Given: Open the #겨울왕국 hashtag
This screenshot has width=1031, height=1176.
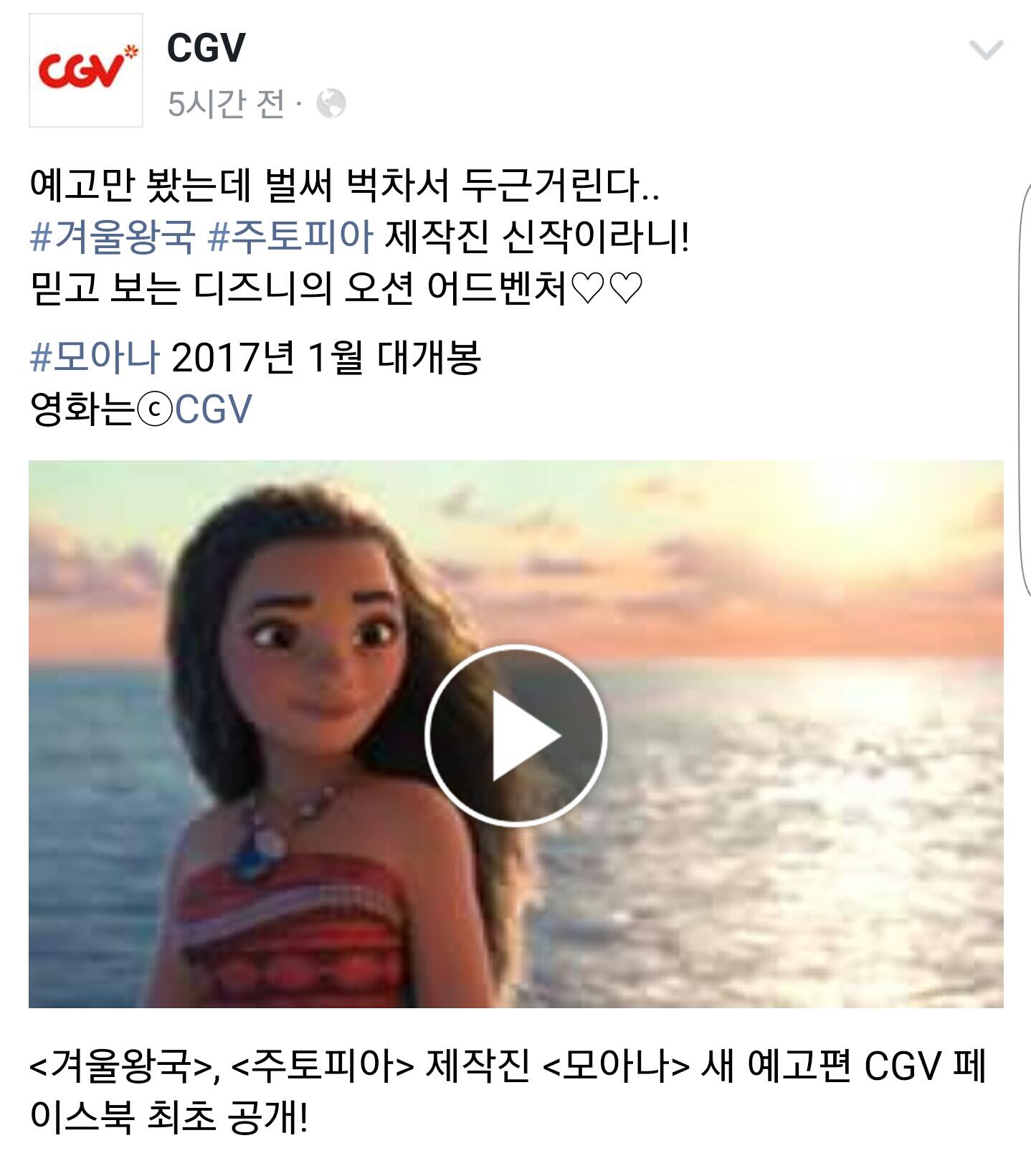Looking at the screenshot, I should point(113,236).
